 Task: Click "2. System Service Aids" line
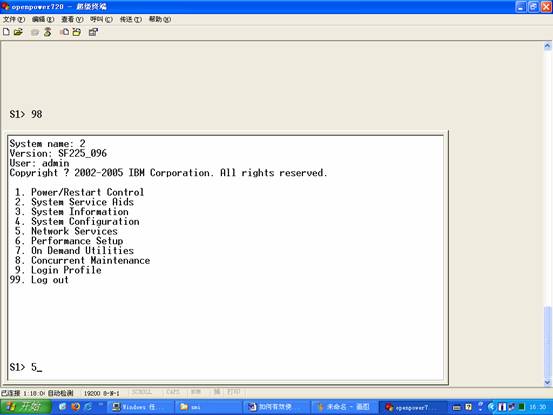point(74,202)
